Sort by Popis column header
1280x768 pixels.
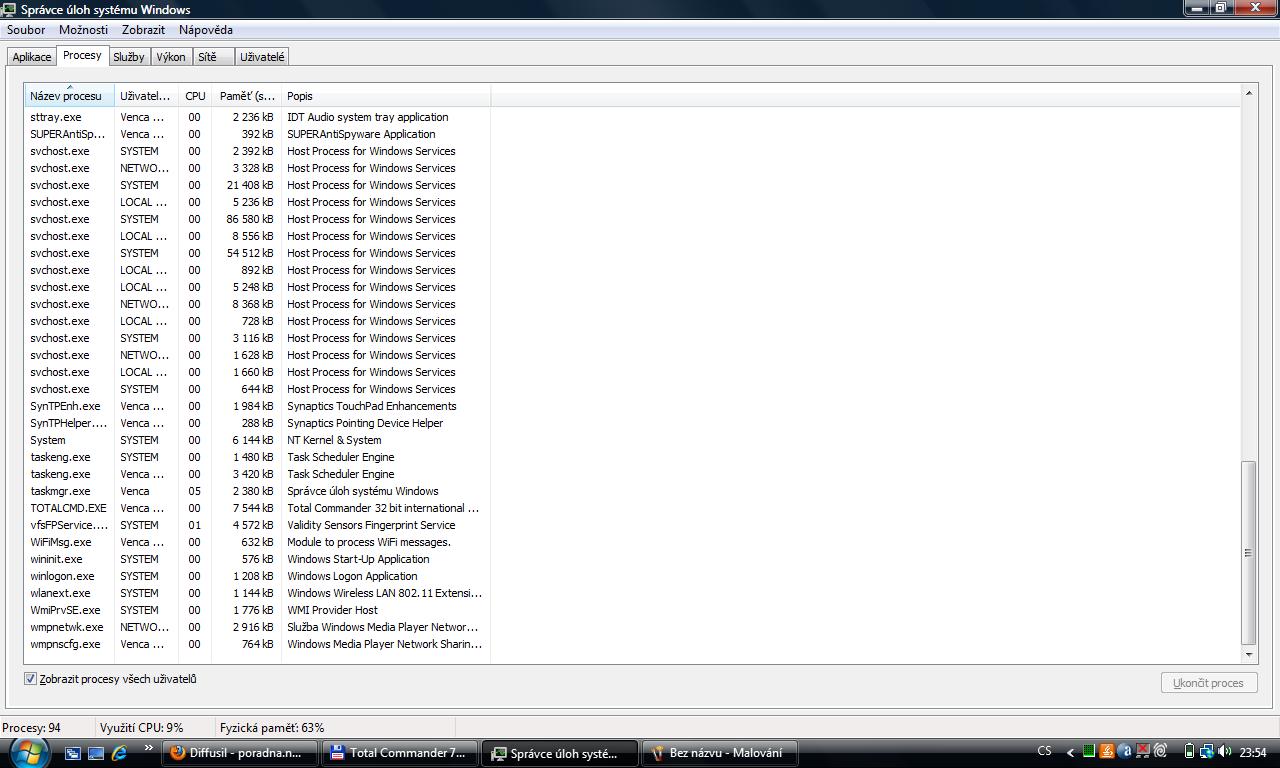click(386, 96)
